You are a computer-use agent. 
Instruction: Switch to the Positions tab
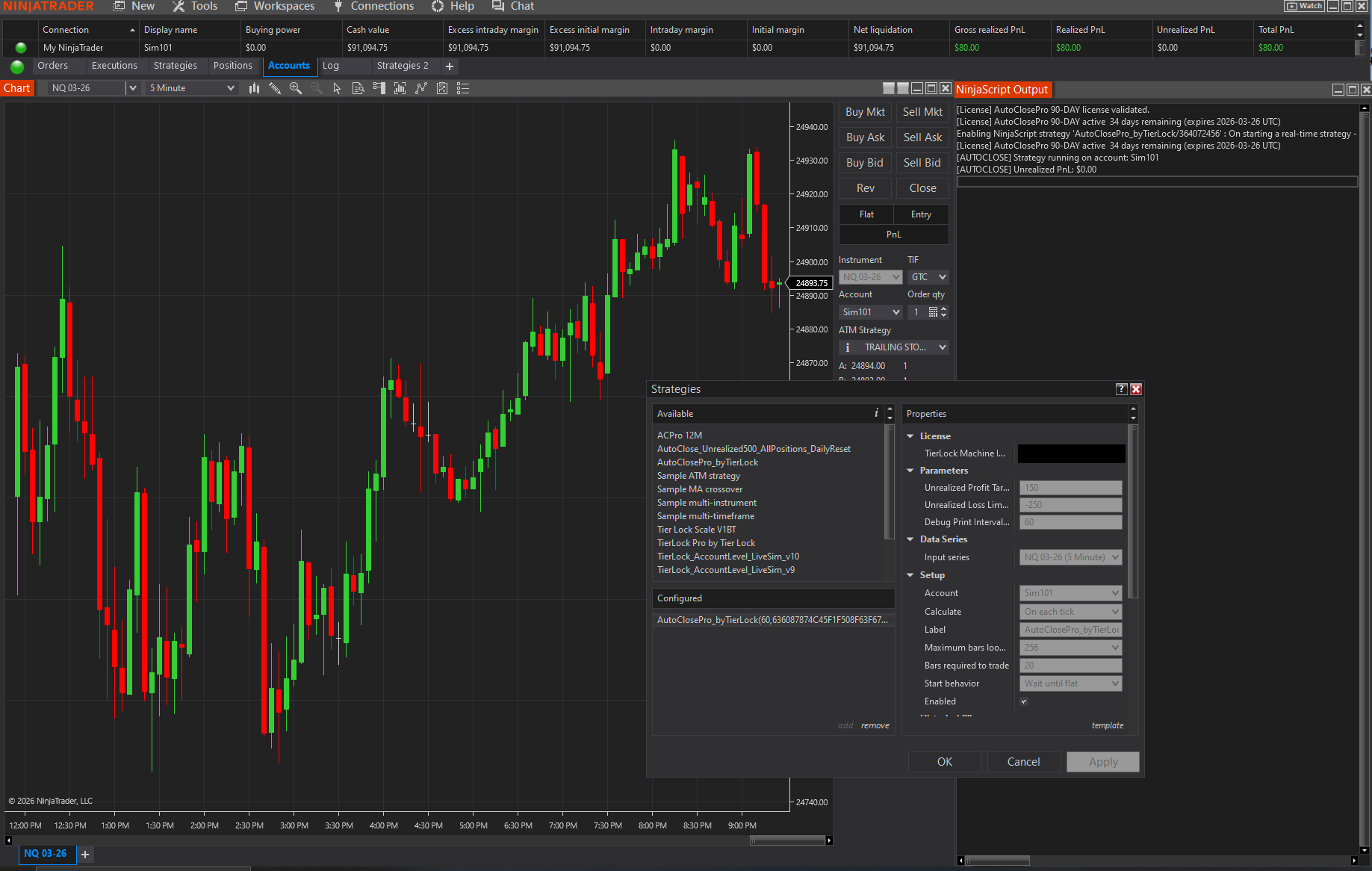(233, 66)
